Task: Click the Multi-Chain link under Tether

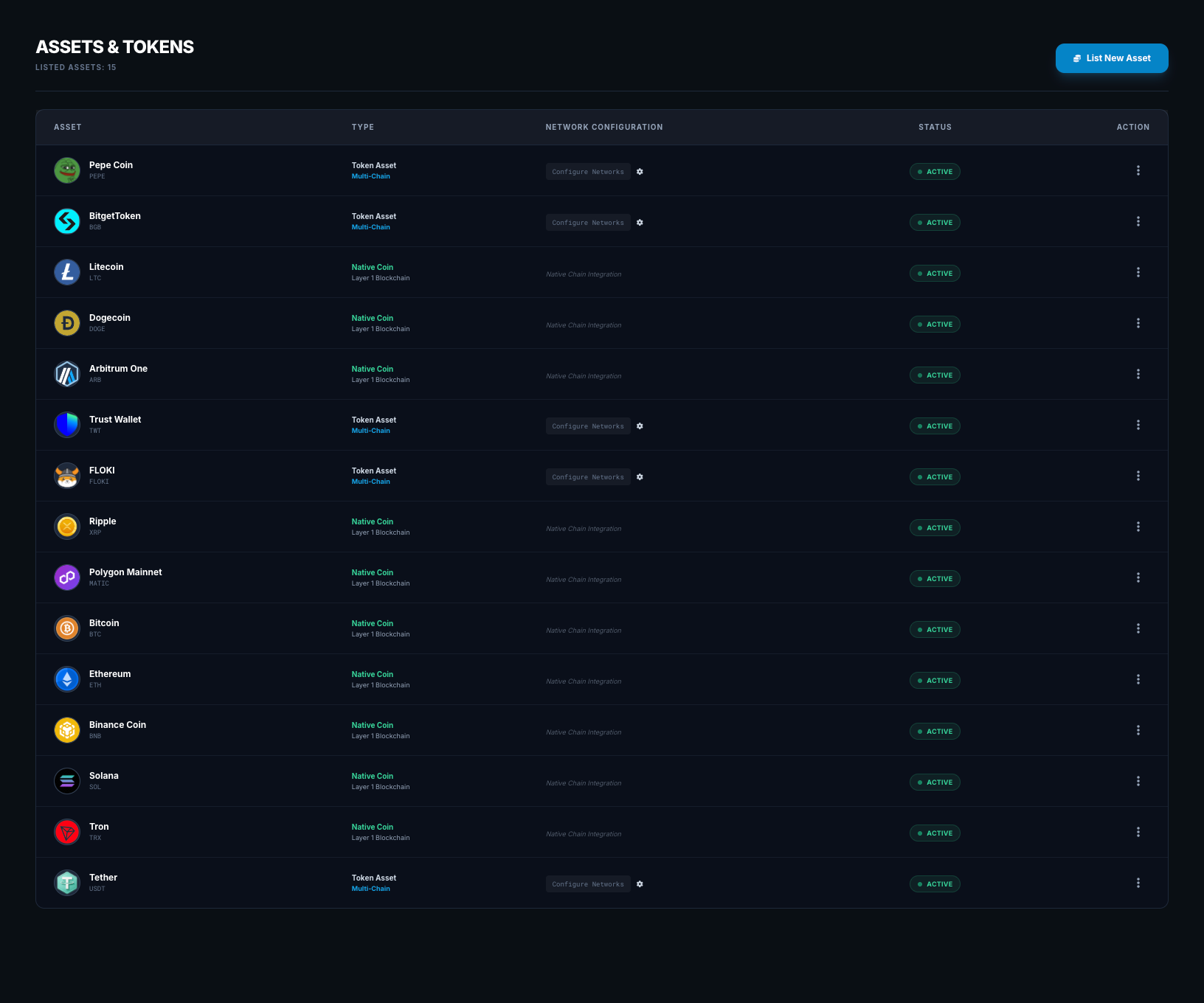Action: click(370, 889)
